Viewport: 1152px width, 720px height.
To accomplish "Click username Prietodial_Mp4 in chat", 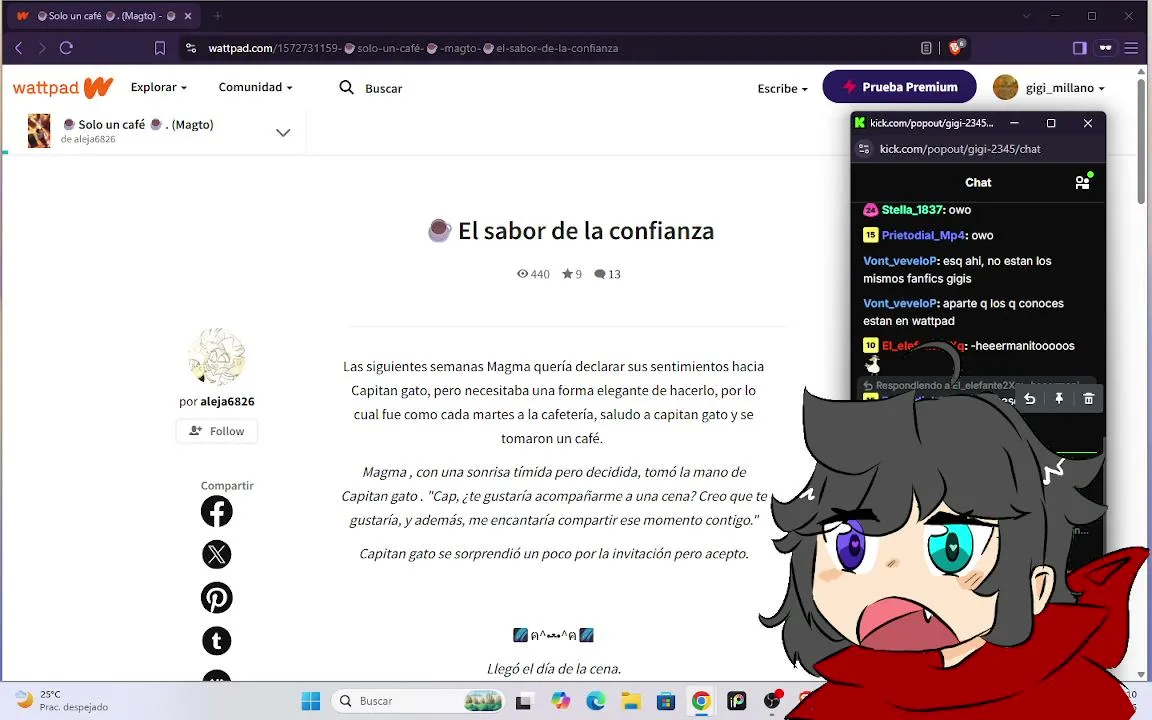I will tap(923, 235).
